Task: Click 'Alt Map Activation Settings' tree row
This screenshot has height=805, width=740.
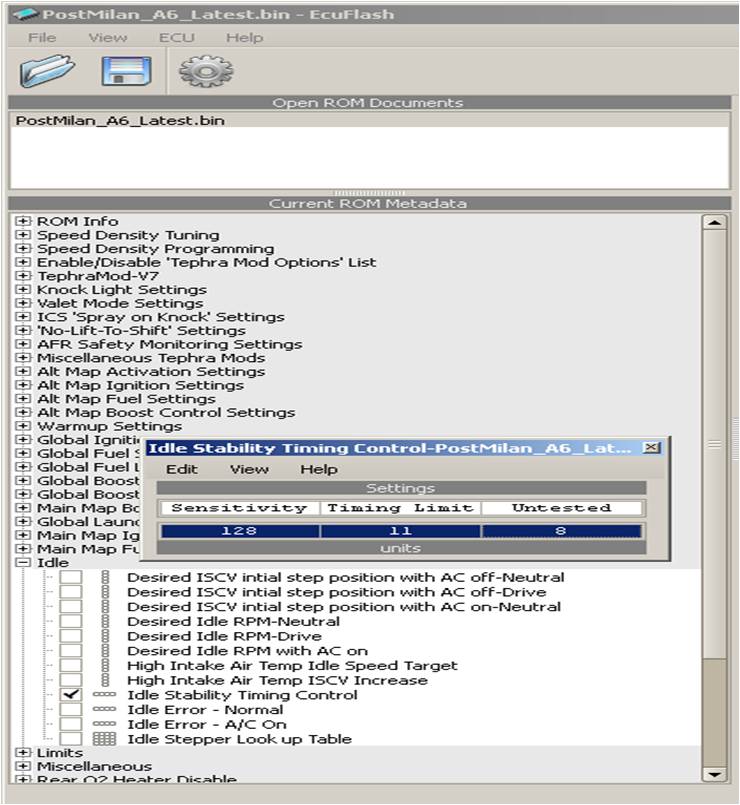Action: [x=151, y=371]
